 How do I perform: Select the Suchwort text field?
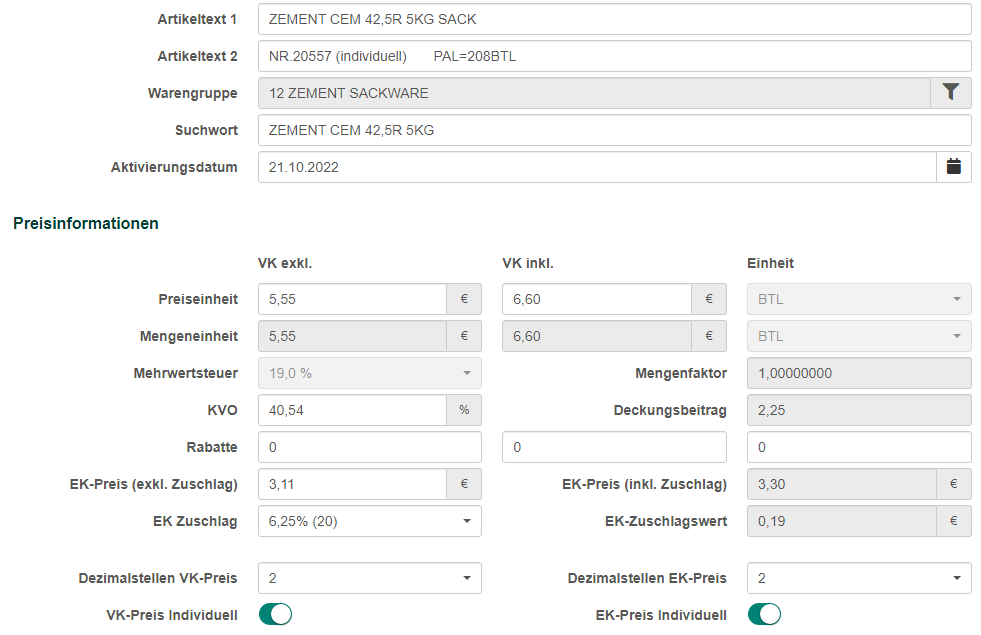[x=613, y=130]
